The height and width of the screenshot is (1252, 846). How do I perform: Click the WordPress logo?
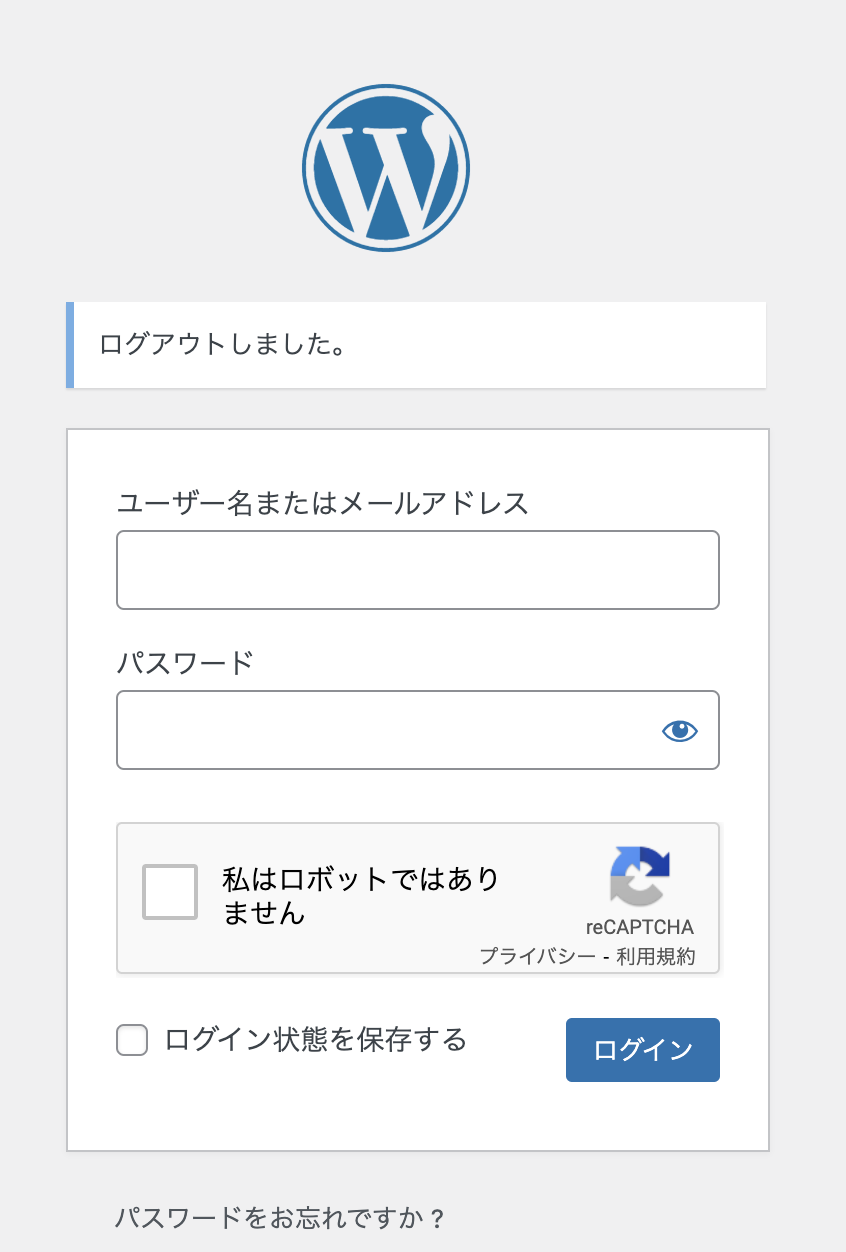(x=386, y=168)
